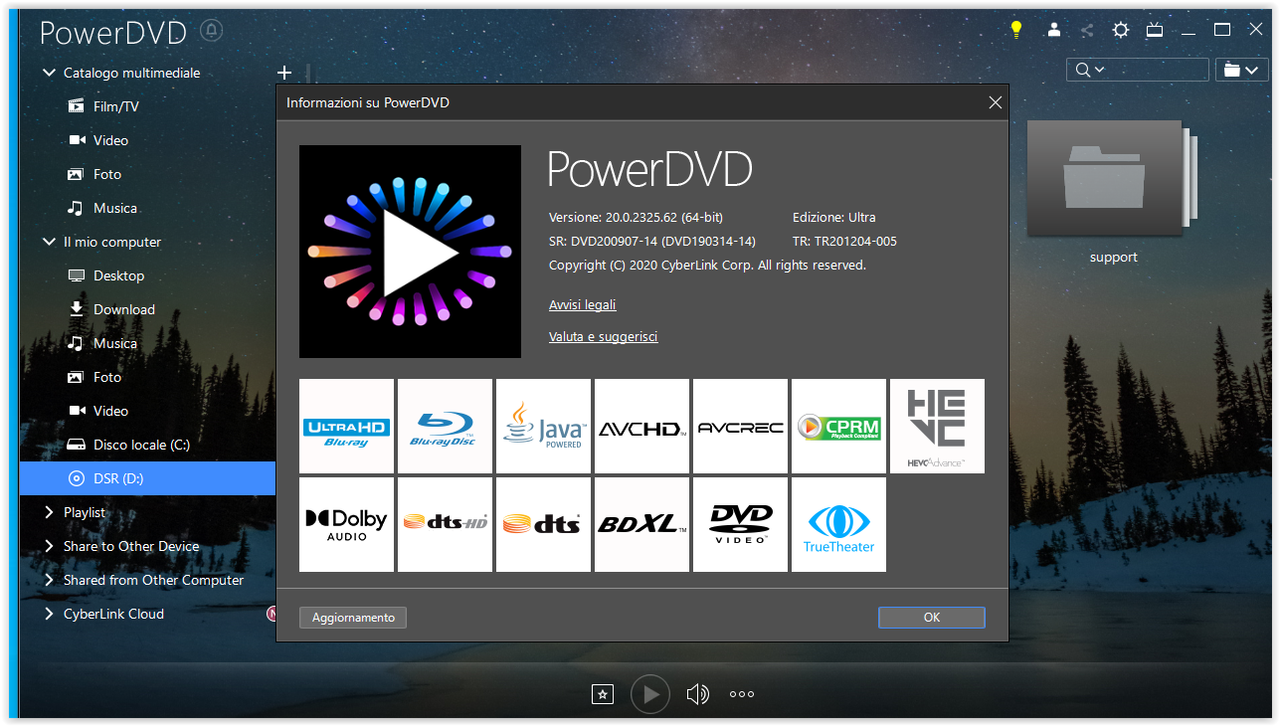Open the folder view dropdown
1280x726 pixels.
pyautogui.click(x=1240, y=69)
